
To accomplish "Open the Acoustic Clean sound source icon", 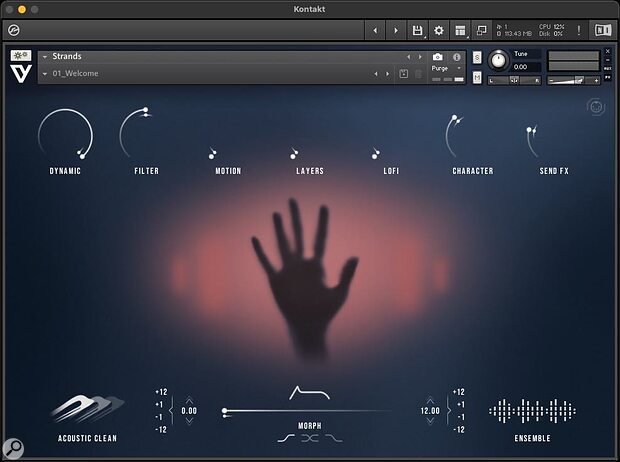I will pos(87,409).
